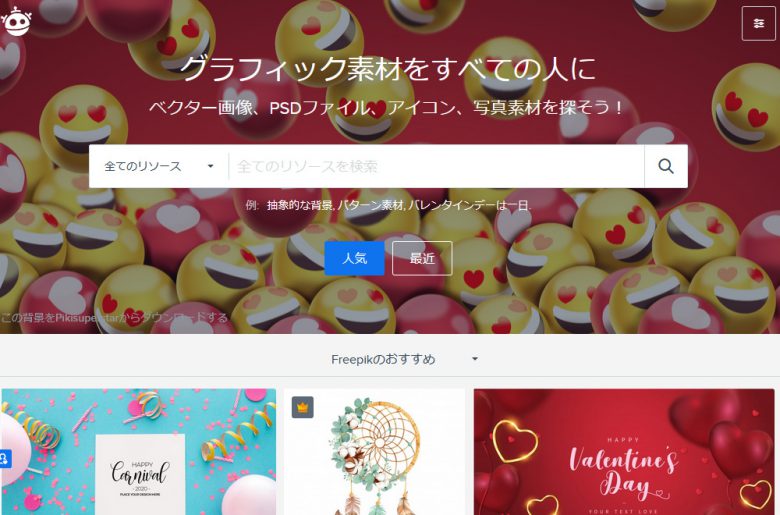Click the Freepik robot logo
This screenshot has height=515, width=780.
point(16,22)
